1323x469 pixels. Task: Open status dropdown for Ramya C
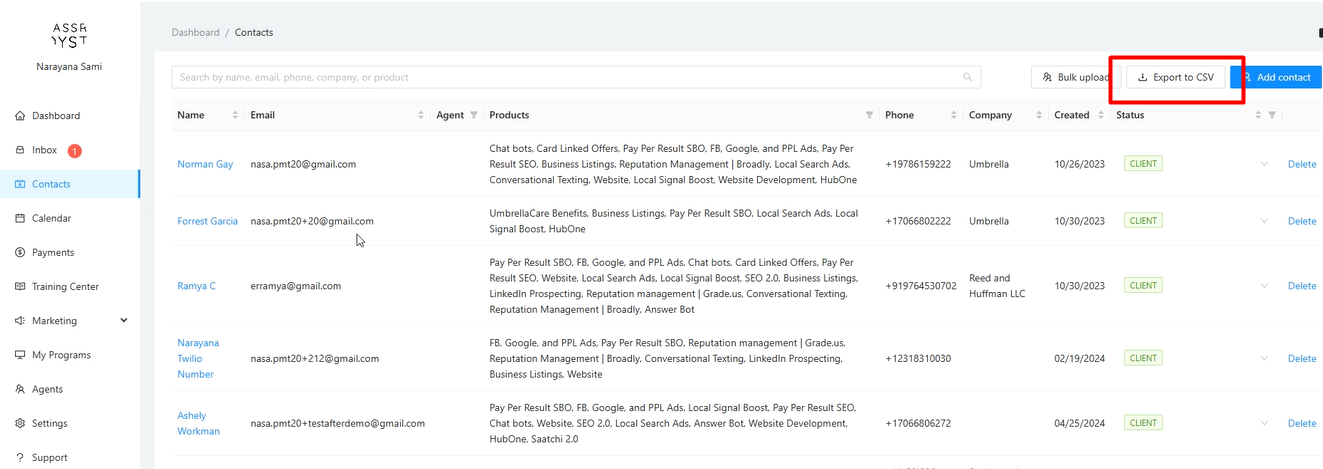coord(1264,286)
